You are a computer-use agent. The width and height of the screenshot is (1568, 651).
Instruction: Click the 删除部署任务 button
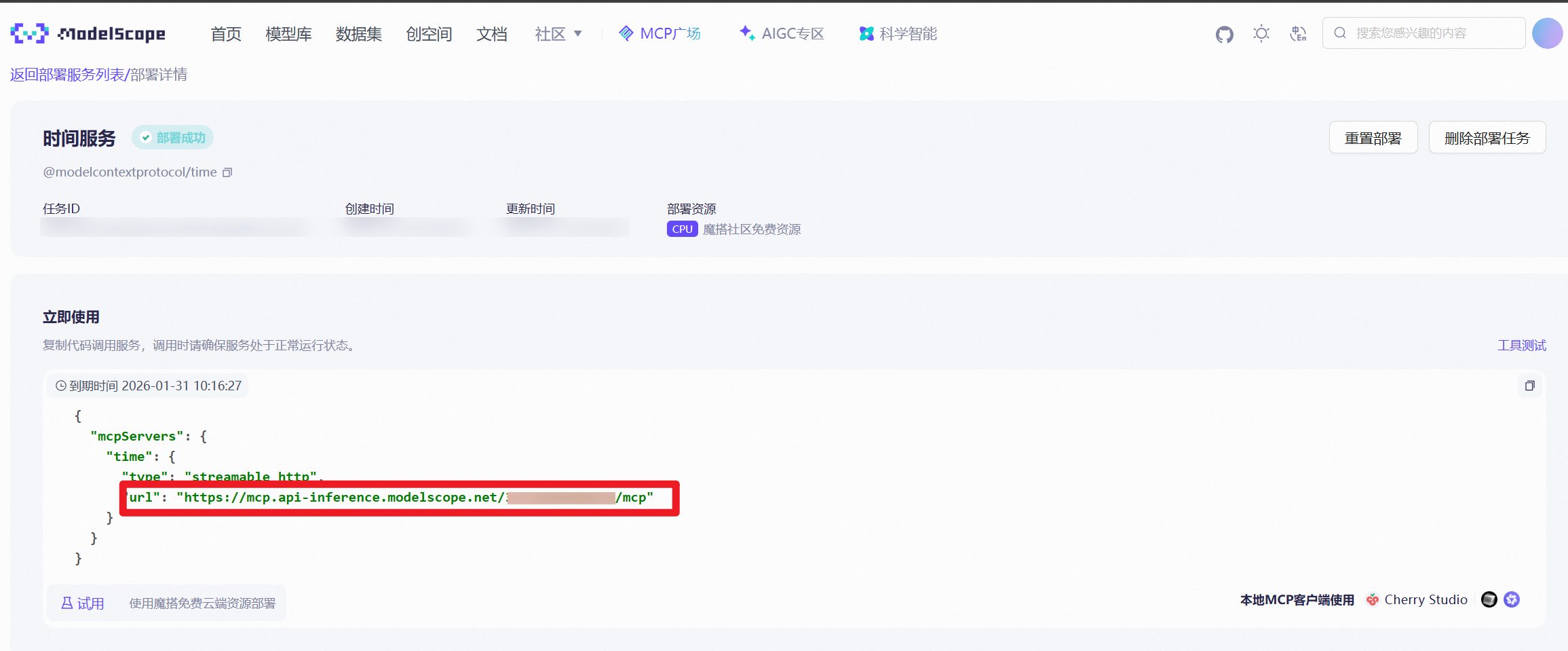click(x=1487, y=138)
